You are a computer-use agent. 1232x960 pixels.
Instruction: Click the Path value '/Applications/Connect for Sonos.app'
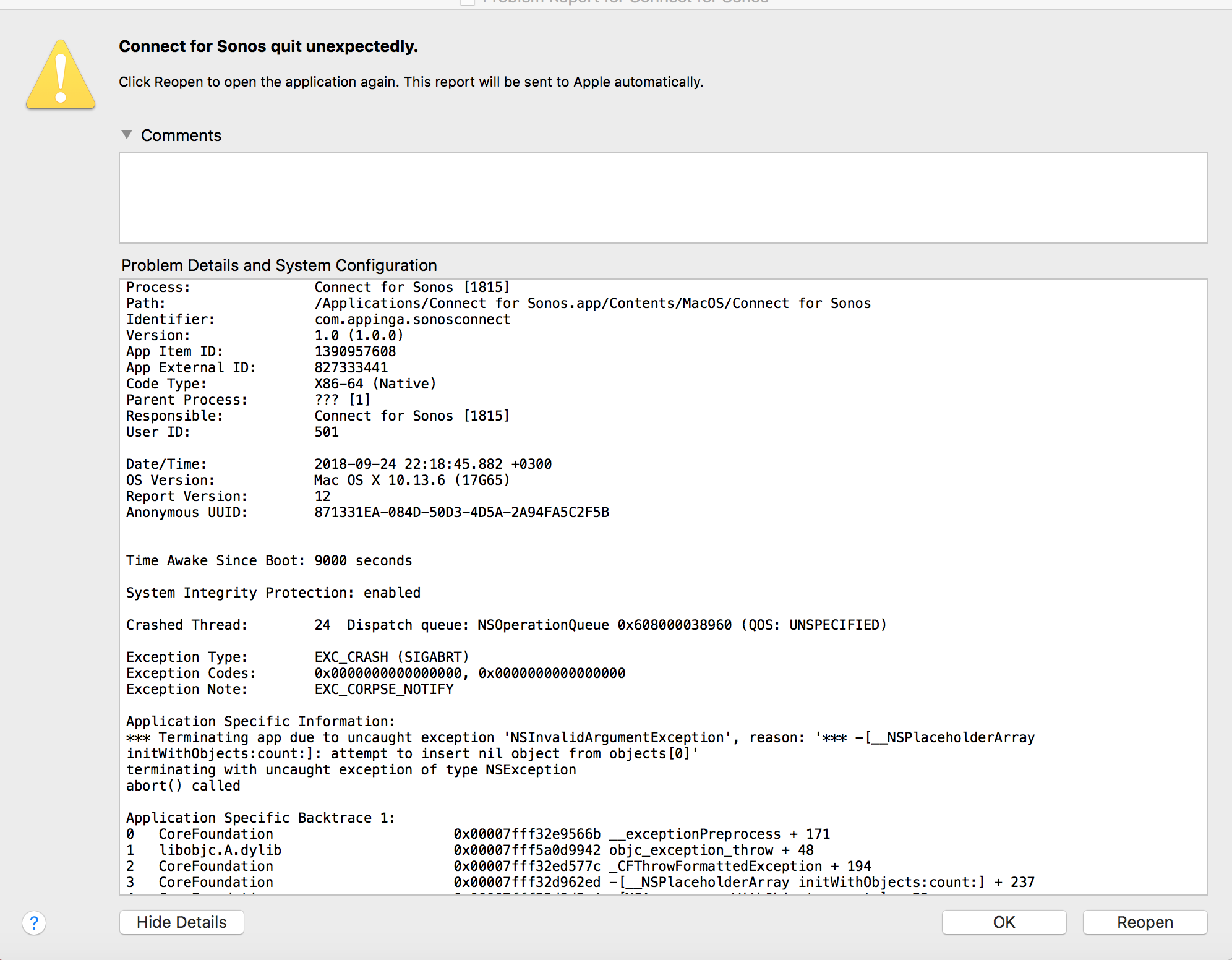(592, 303)
